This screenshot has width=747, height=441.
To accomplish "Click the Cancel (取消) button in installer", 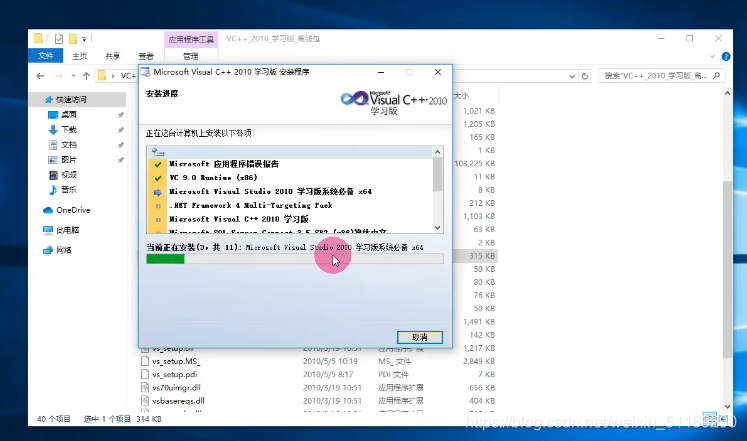I will [x=420, y=337].
